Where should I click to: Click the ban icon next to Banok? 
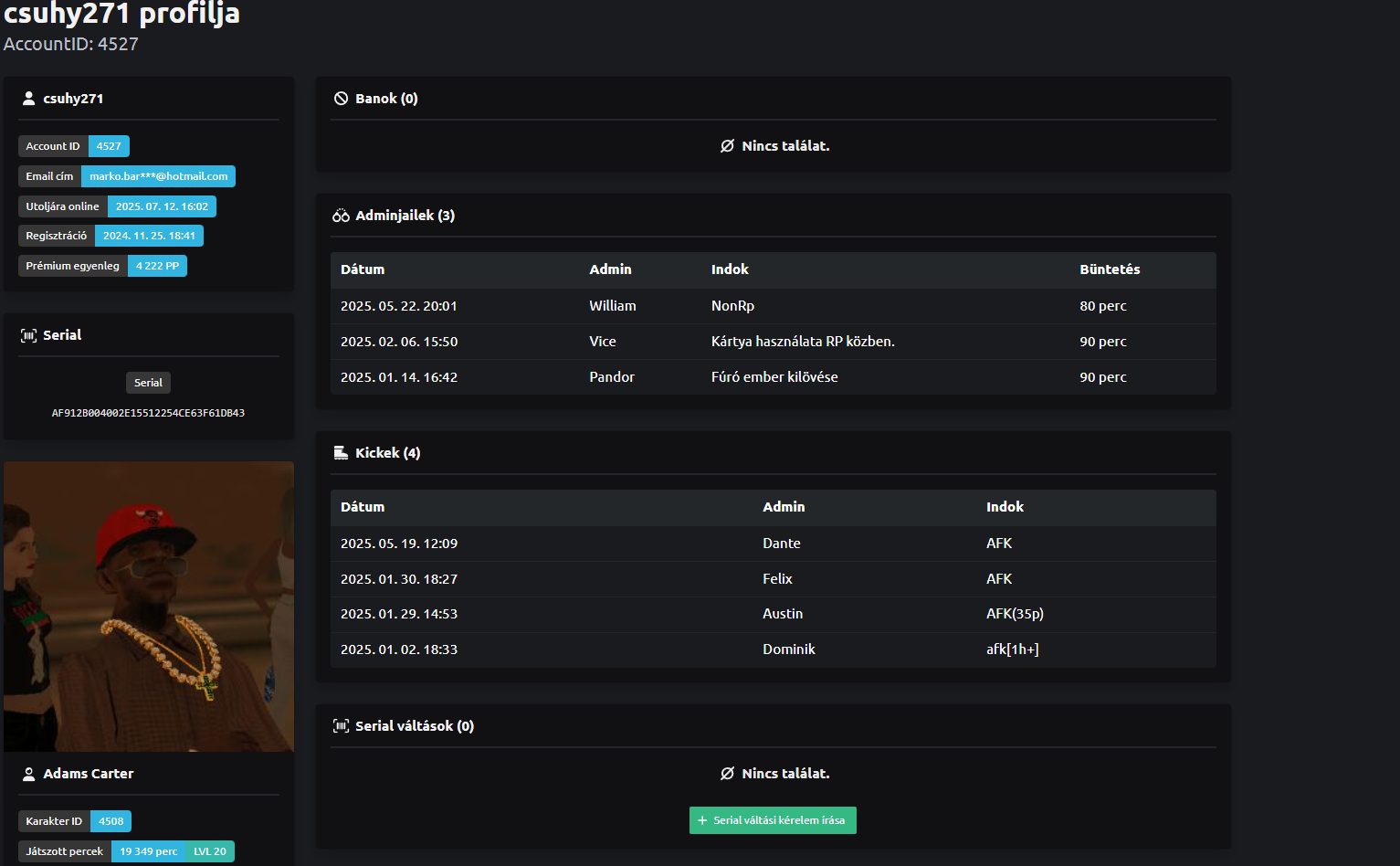click(341, 99)
